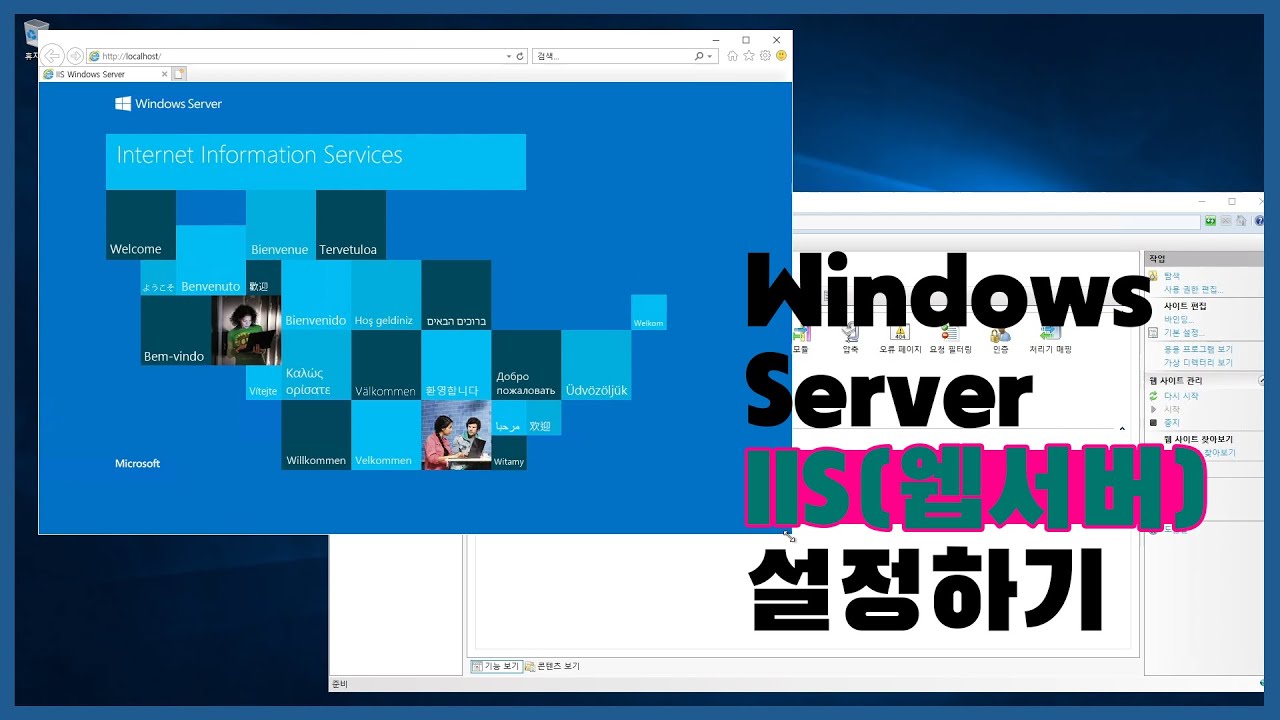Click the Welcome tile
Image resolution: width=1280 pixels, height=720 pixels.
point(141,225)
